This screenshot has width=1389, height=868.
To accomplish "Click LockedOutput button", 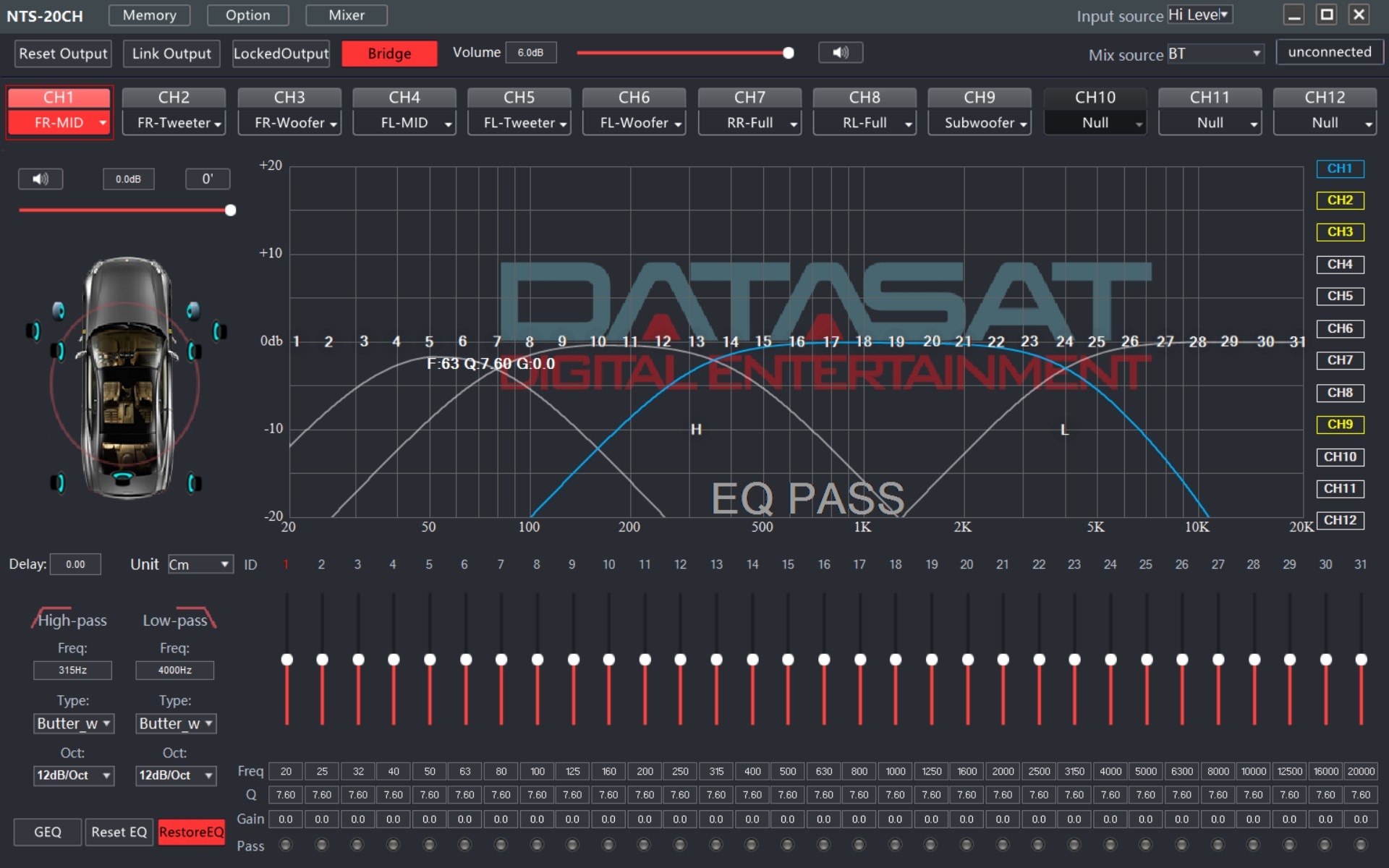I will coord(281,54).
